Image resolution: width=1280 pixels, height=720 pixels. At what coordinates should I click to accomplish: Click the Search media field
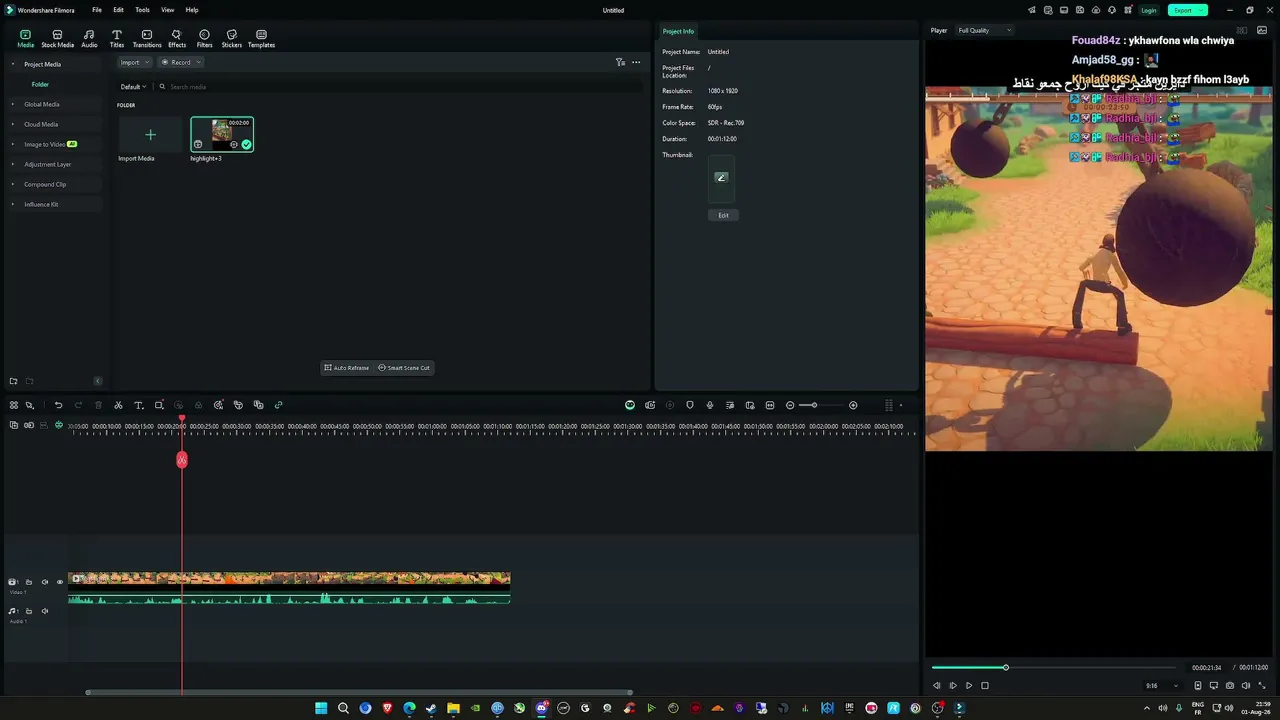pos(400,87)
